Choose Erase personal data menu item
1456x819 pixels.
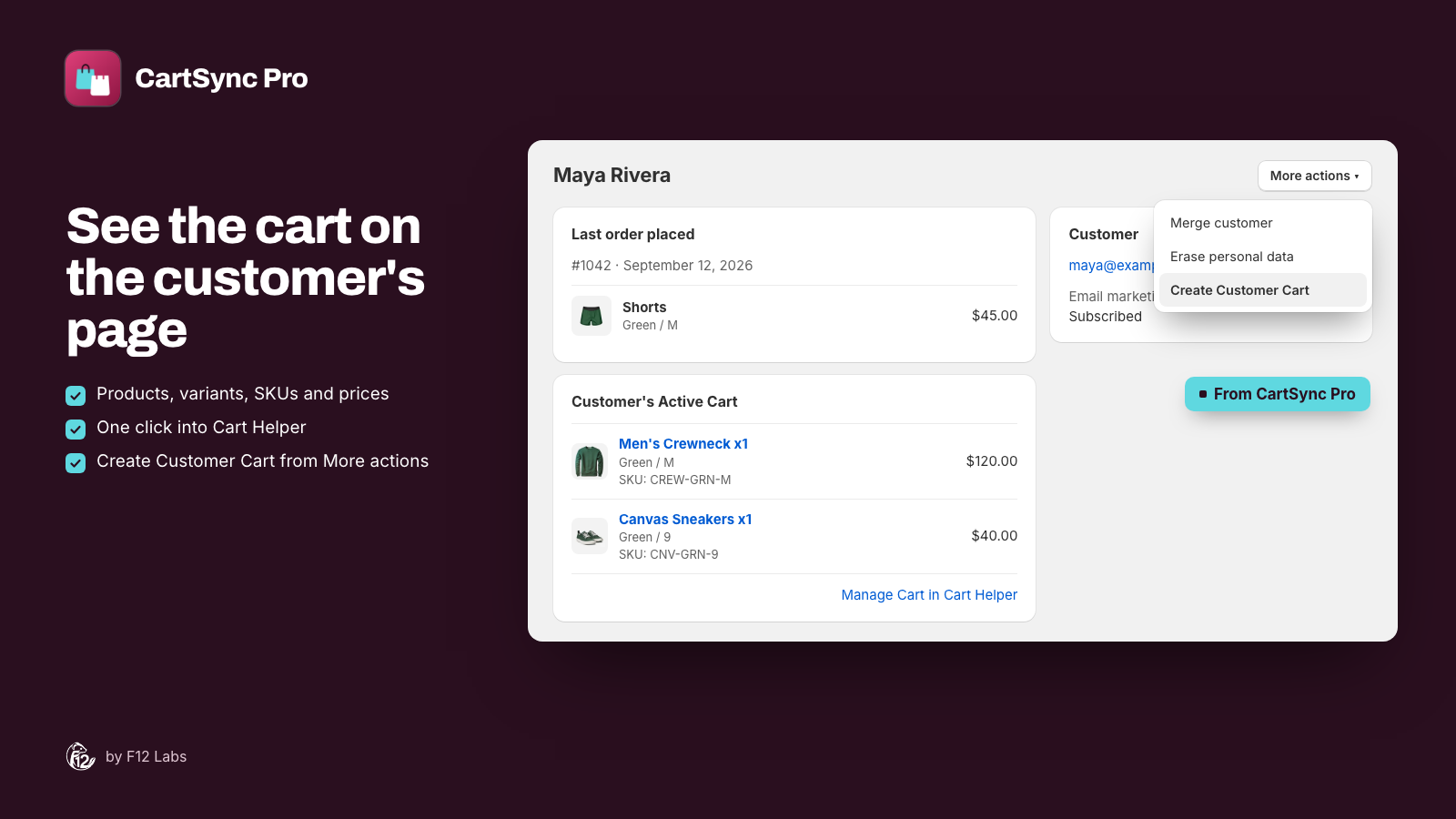pos(1262,257)
